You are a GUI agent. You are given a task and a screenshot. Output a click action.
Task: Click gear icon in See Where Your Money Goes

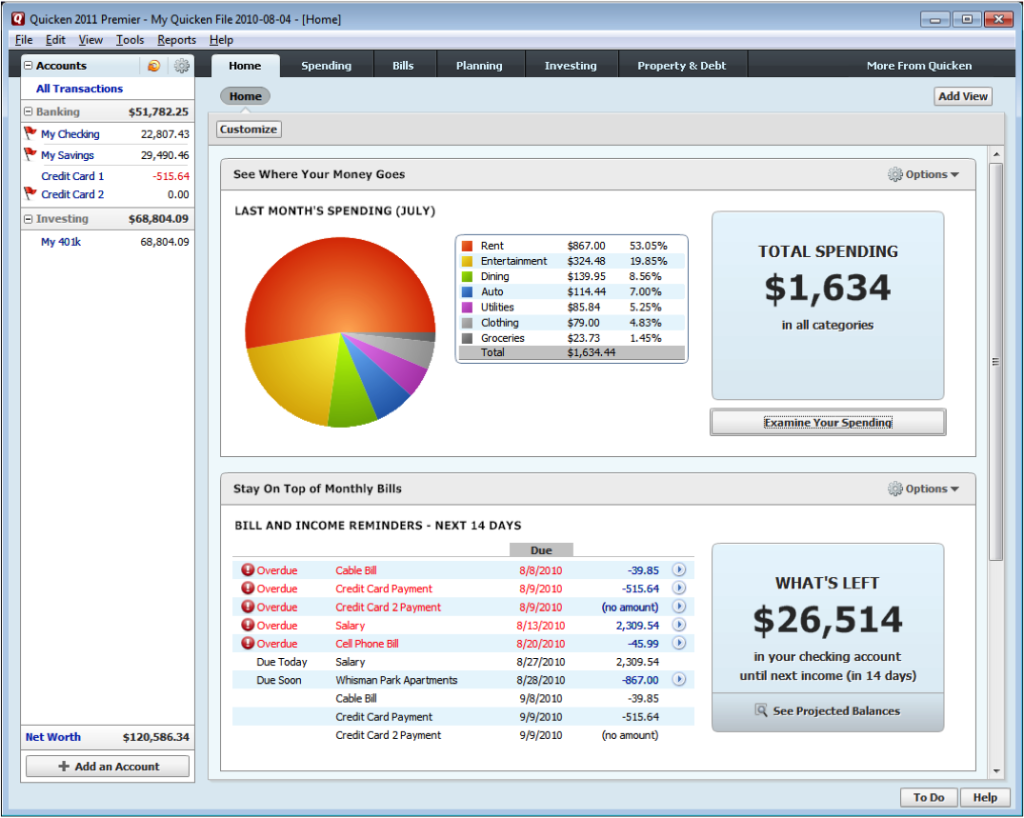(x=895, y=174)
